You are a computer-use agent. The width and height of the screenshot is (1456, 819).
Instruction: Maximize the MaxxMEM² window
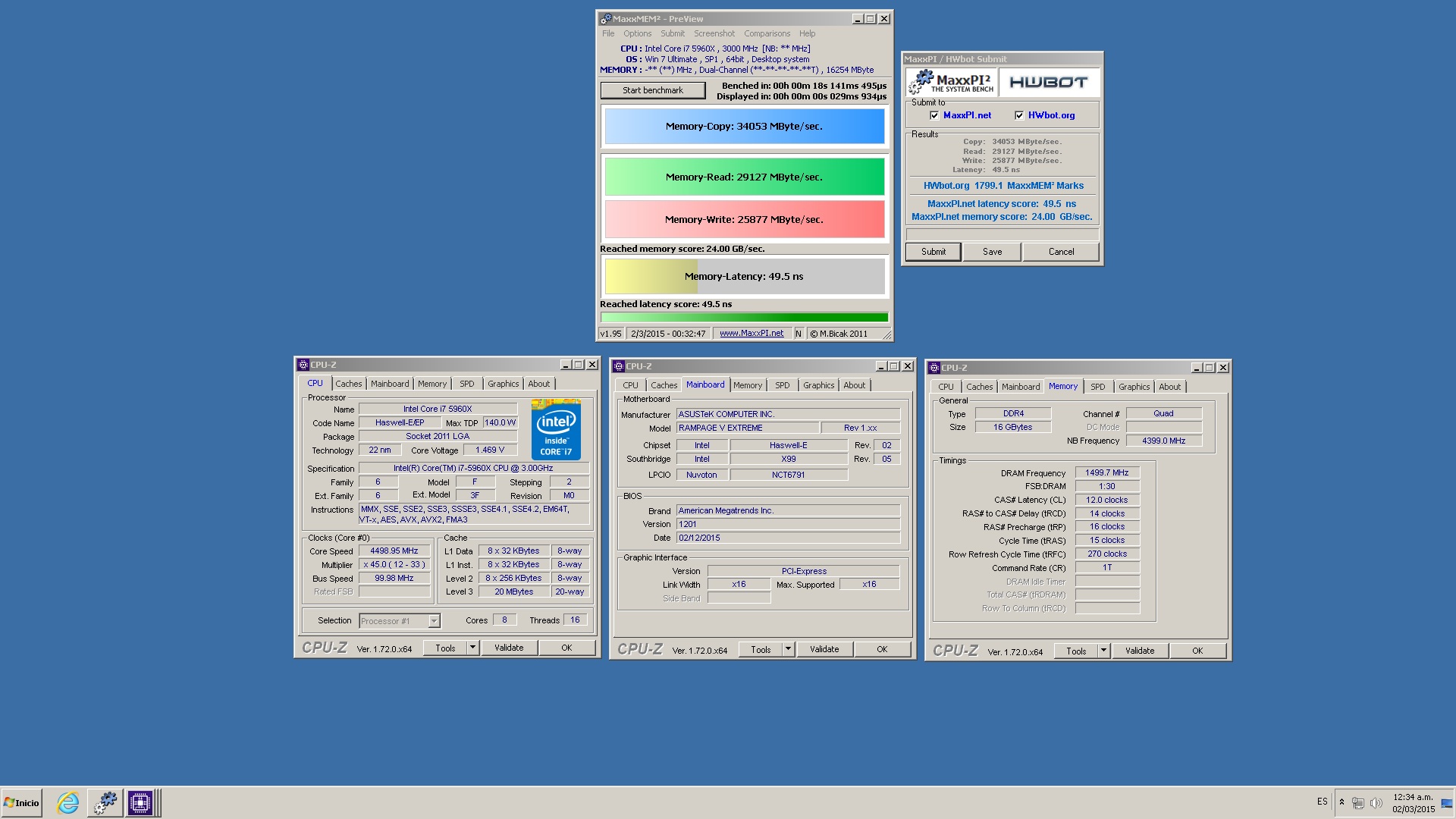[x=871, y=19]
